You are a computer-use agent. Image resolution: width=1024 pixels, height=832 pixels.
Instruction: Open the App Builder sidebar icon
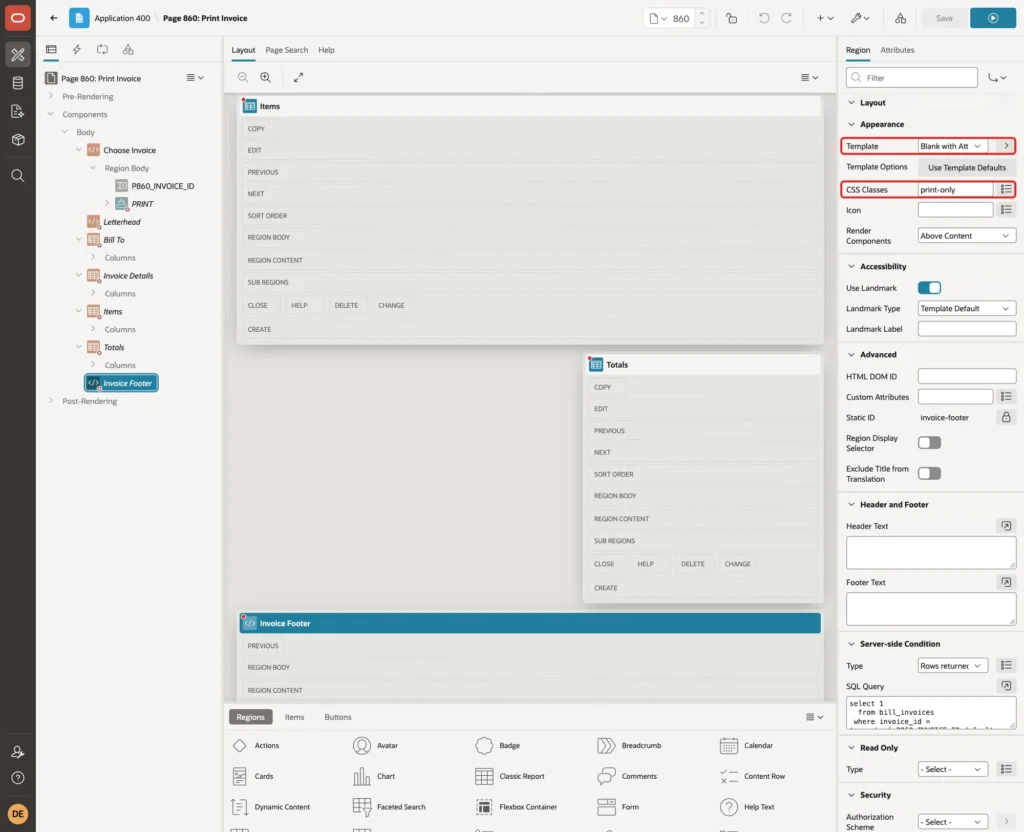[x=18, y=55]
